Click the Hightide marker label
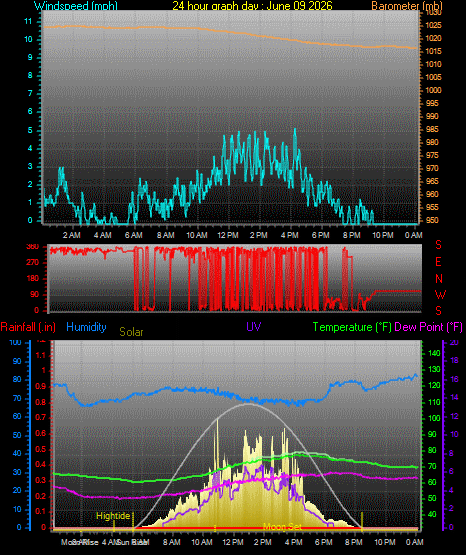Viewport: 466px width, 555px height. click(x=113, y=516)
